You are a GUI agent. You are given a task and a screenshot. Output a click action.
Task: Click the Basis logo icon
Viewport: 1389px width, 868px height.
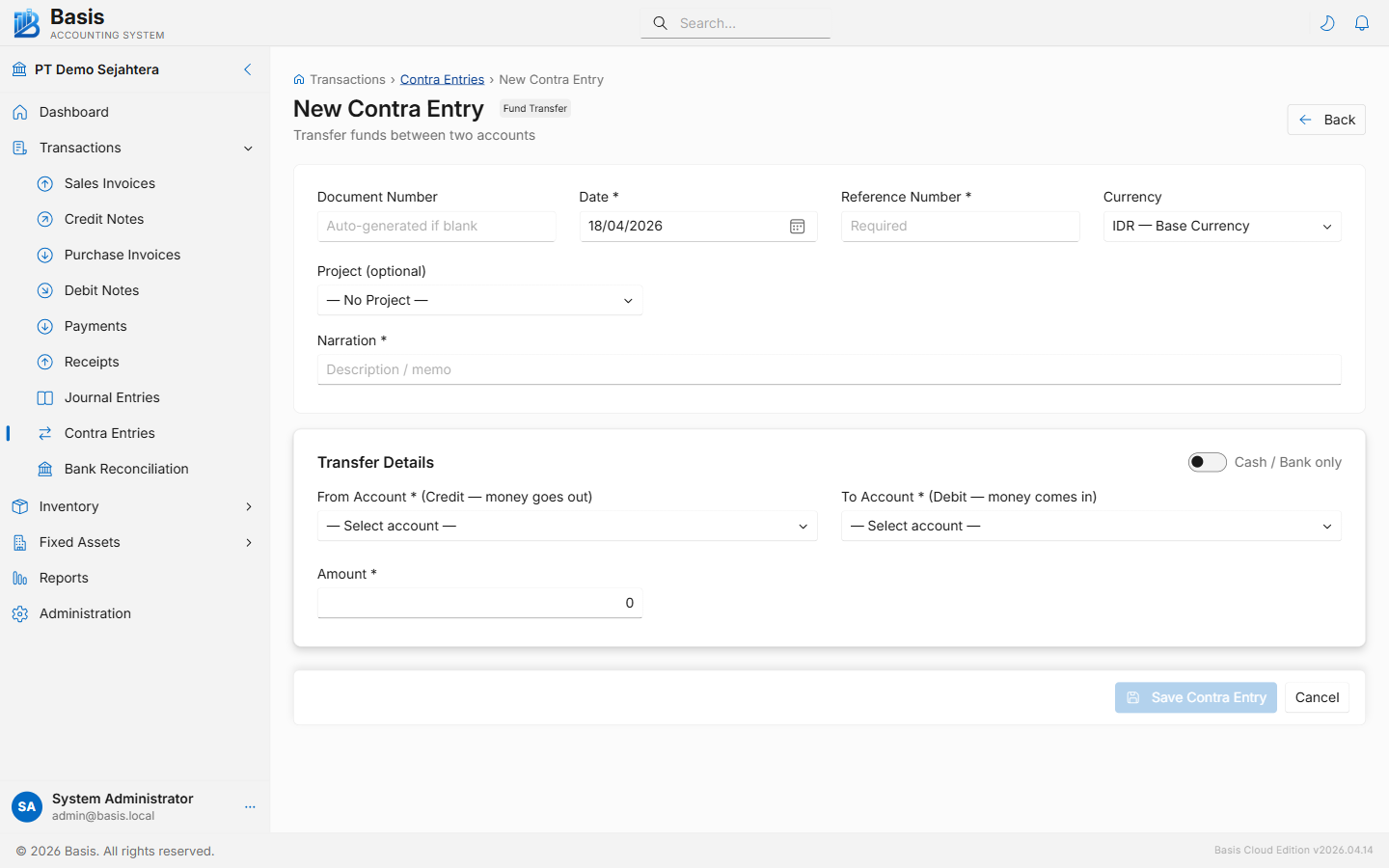point(26,22)
